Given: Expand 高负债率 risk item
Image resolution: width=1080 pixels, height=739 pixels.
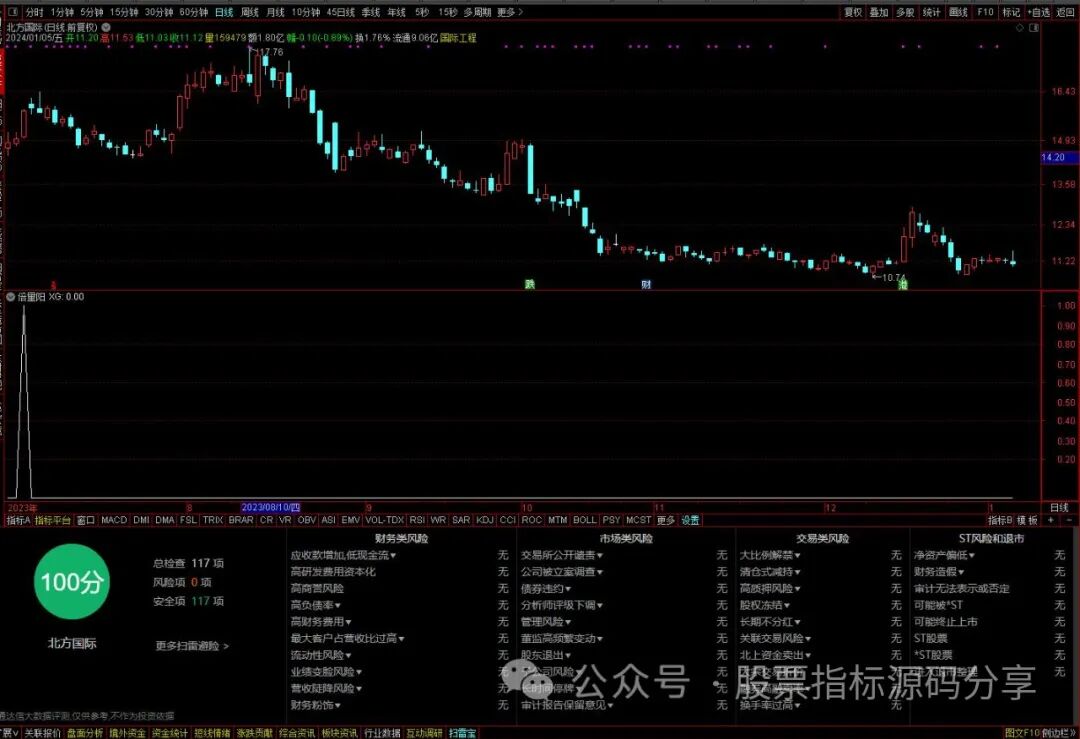Looking at the screenshot, I should (315, 605).
